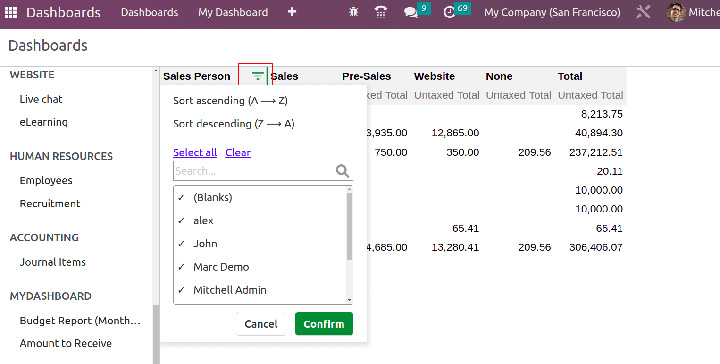Click the wrench tools icon
The width and height of the screenshot is (720, 364).
click(643, 12)
